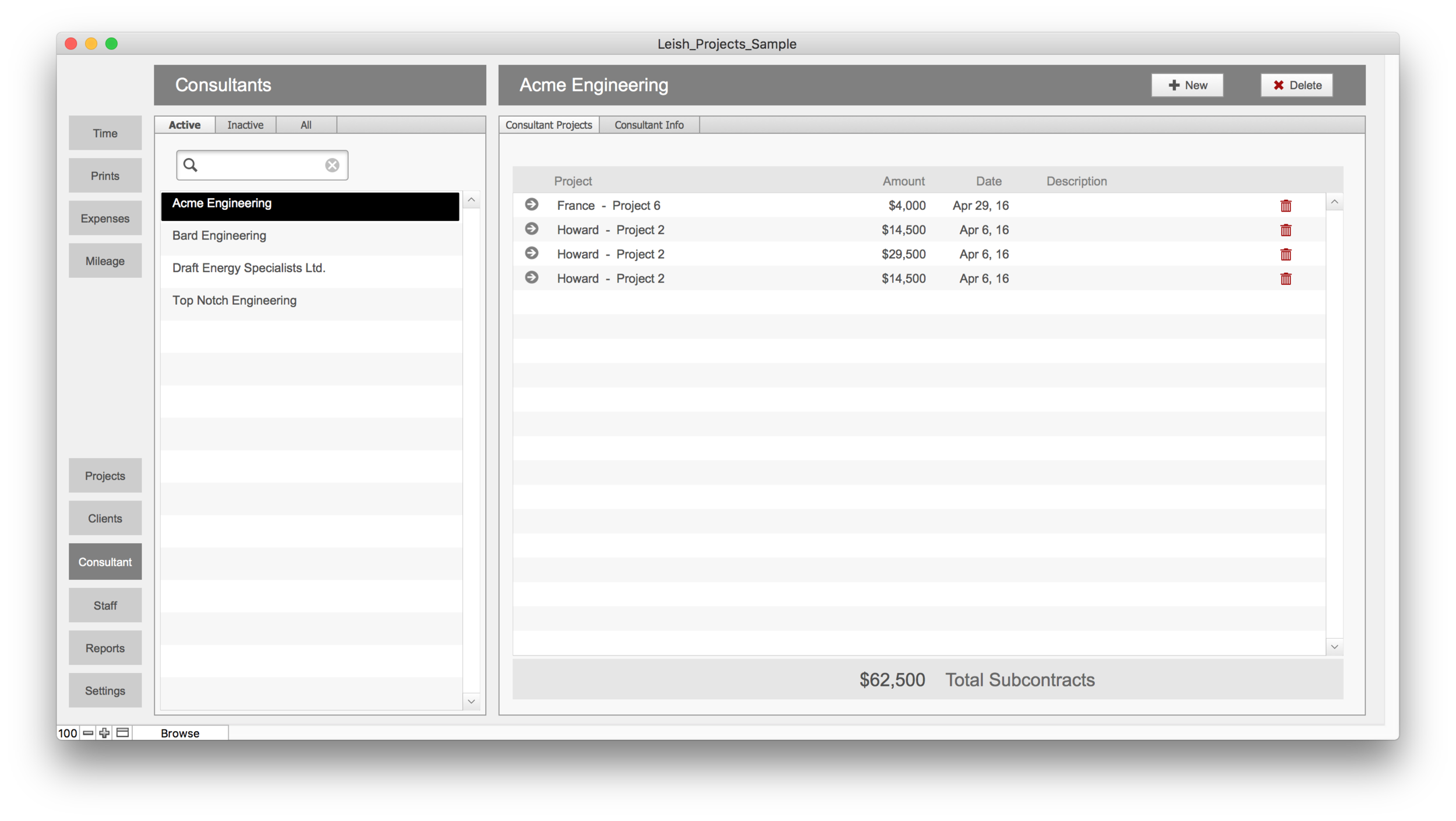
Task: Zoom out using status bar minus icon
Action: click(x=88, y=733)
